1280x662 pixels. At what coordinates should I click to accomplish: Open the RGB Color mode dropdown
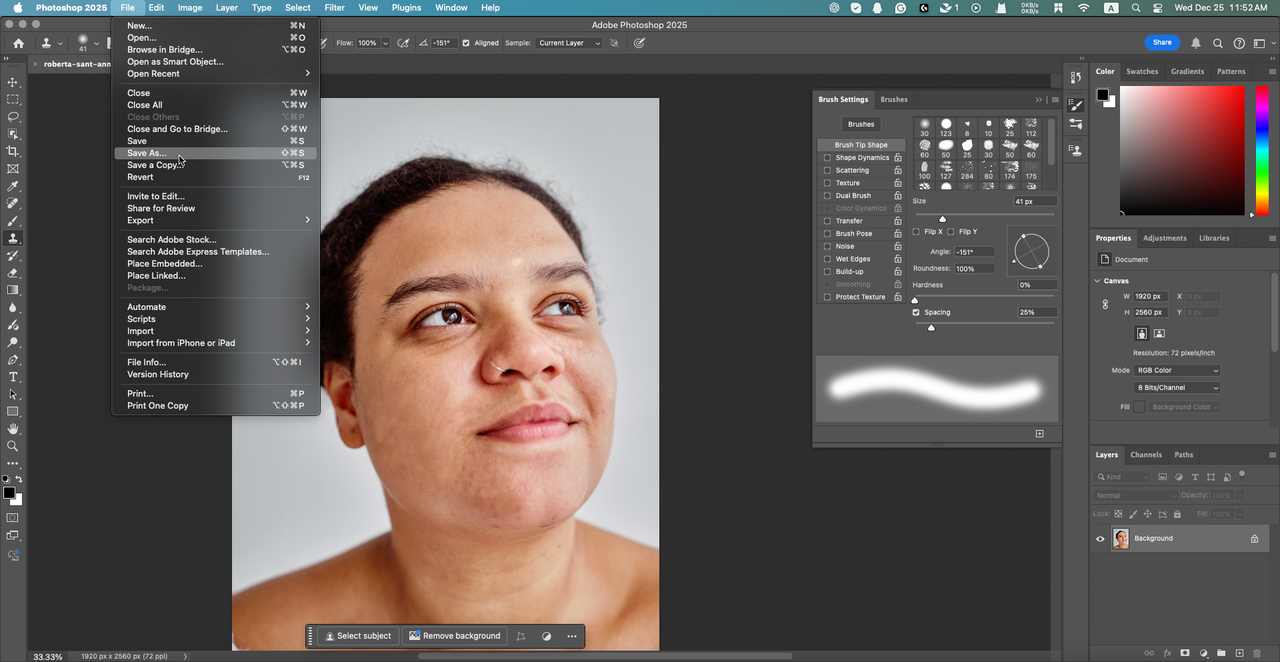point(1177,370)
